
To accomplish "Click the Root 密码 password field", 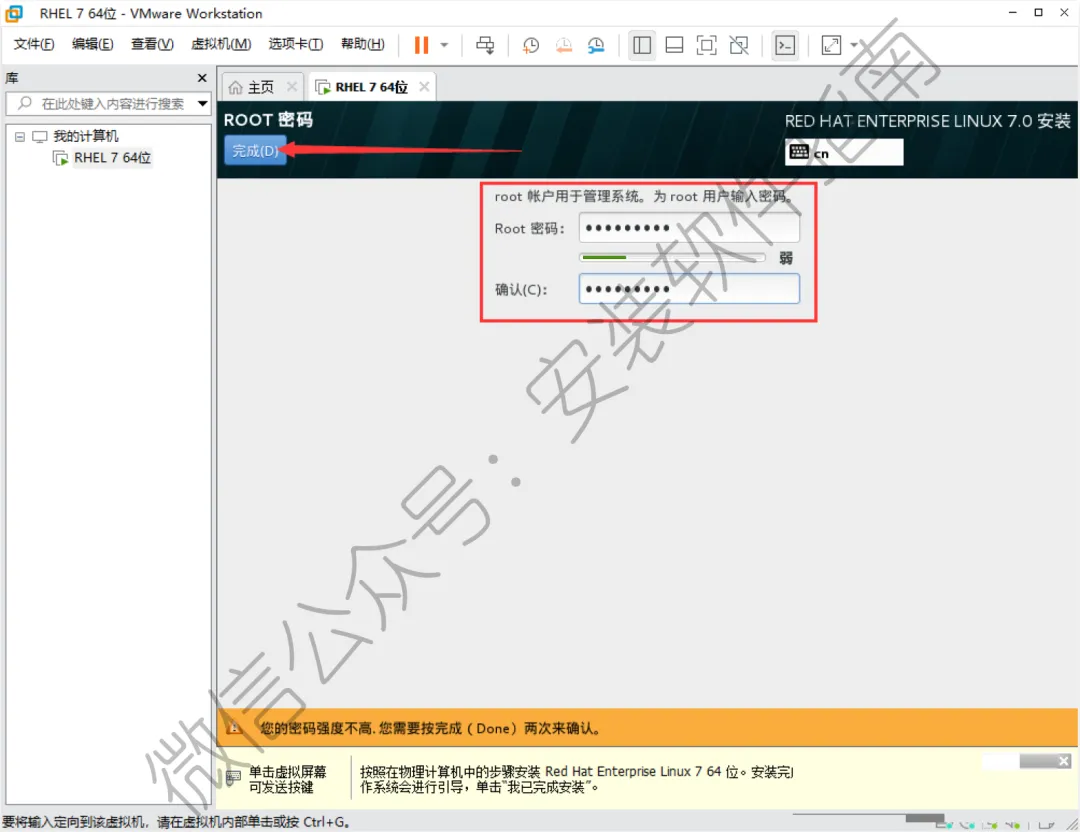I will click(689, 228).
